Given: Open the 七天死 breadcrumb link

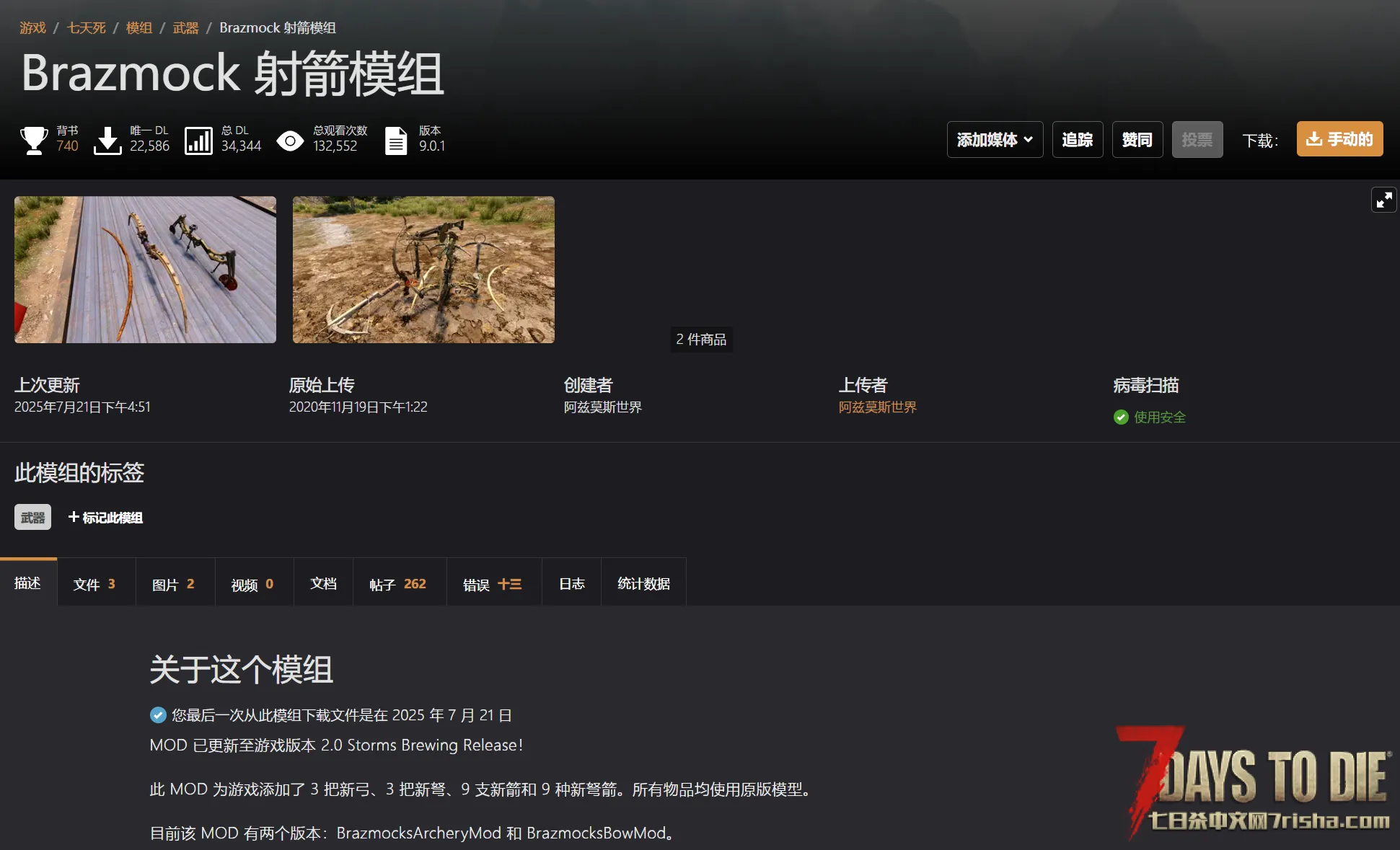Looking at the screenshot, I should click(86, 27).
